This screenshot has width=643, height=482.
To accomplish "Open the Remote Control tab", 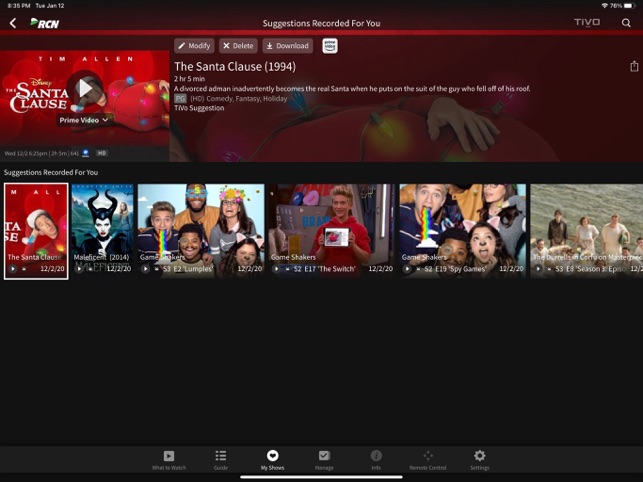I will point(428,460).
